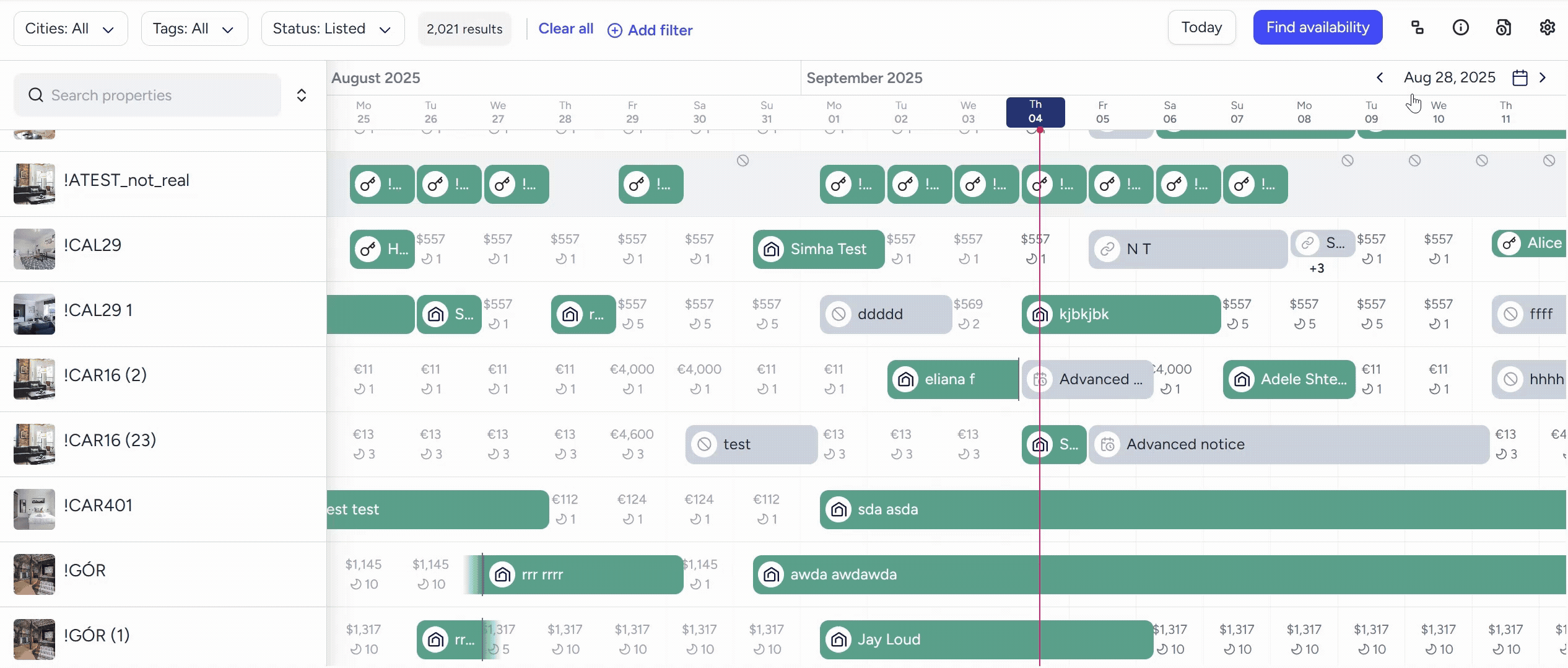Screen dimensions: 1568x668
Task: Open the Tags: All filter dropdown
Action: 194,28
